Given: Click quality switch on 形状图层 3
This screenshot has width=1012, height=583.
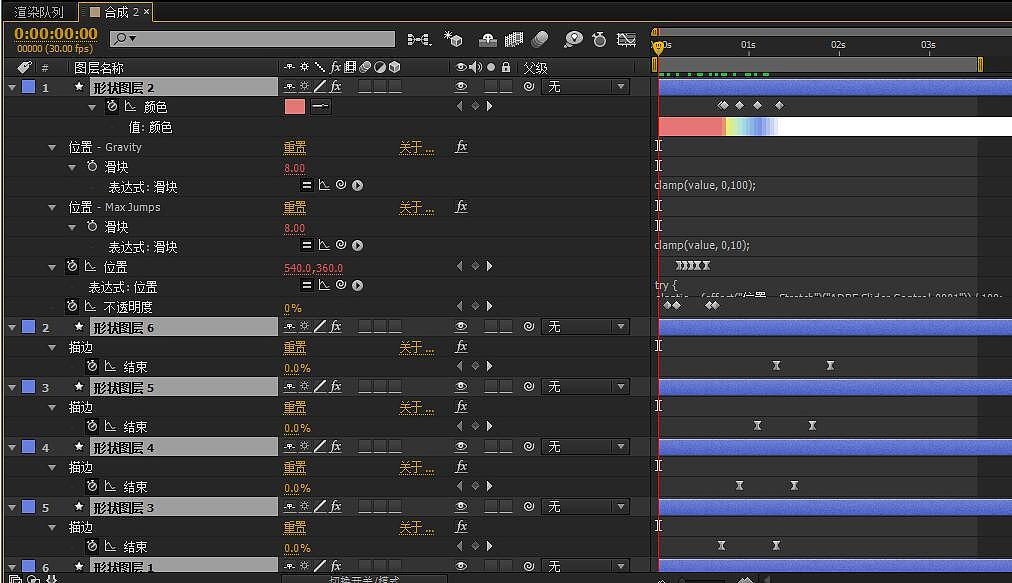Looking at the screenshot, I should (x=320, y=507).
